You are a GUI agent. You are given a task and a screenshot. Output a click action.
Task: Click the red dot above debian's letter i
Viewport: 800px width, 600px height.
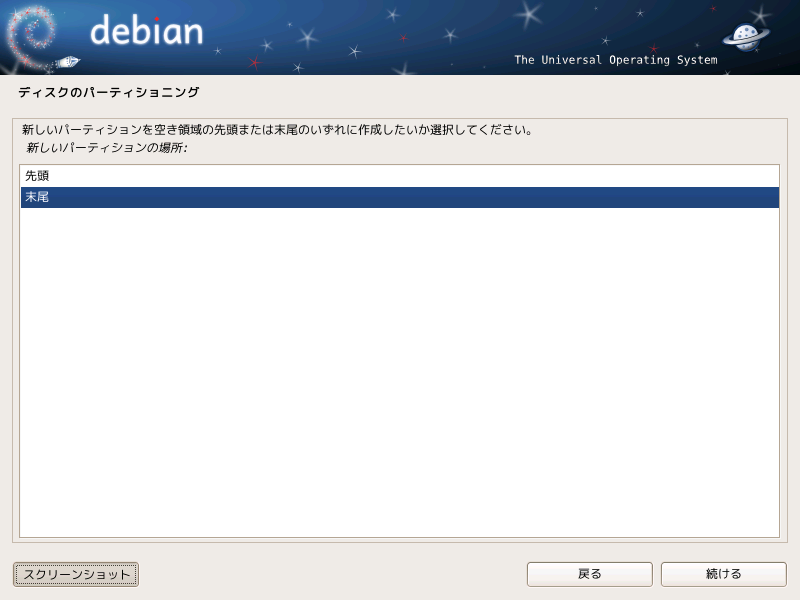tap(157, 19)
